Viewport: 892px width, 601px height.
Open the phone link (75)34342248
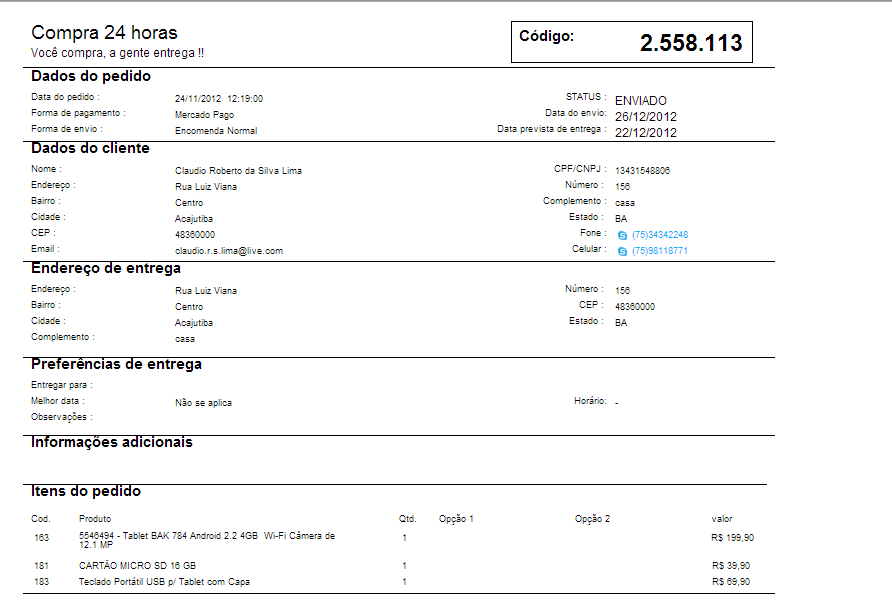click(660, 234)
